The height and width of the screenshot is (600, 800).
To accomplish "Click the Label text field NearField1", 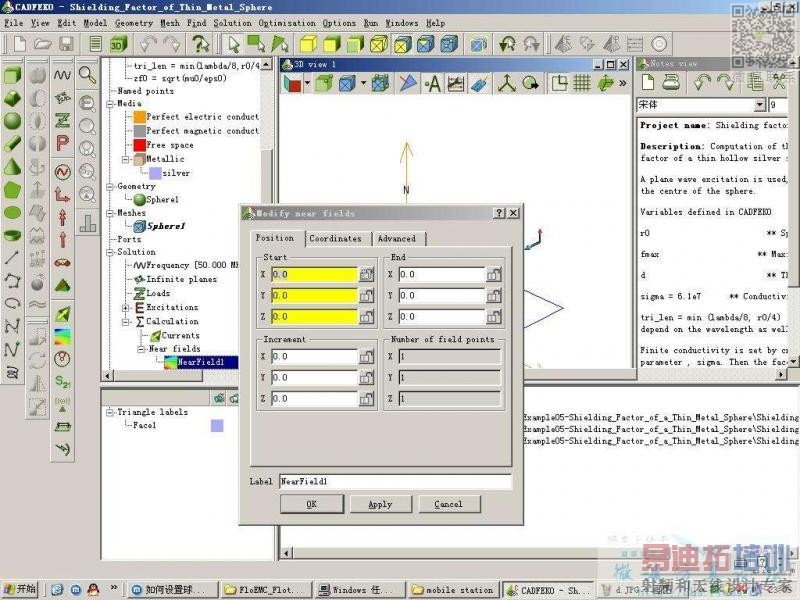I will coord(395,481).
